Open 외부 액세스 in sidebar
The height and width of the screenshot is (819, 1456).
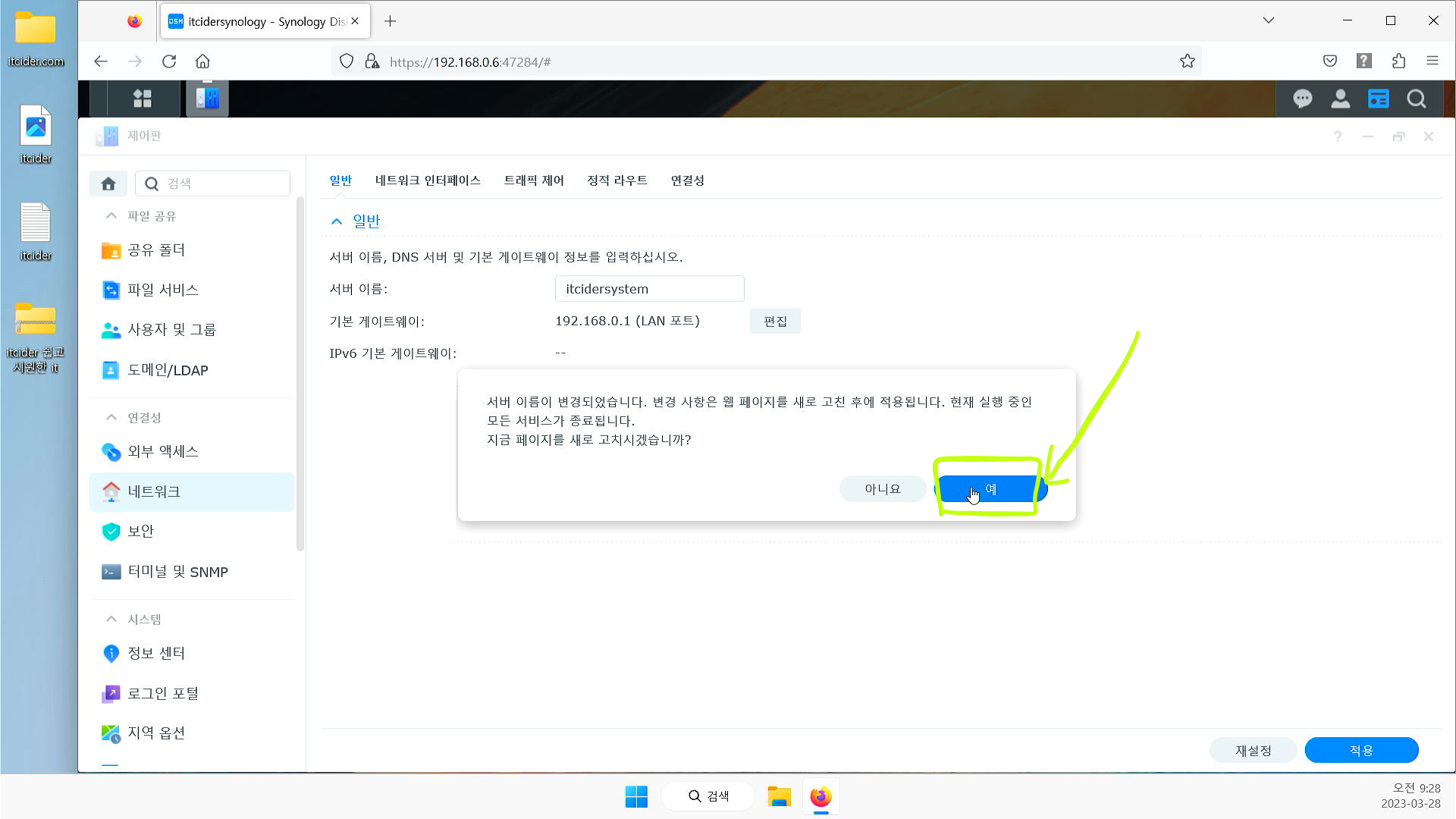coord(162,452)
